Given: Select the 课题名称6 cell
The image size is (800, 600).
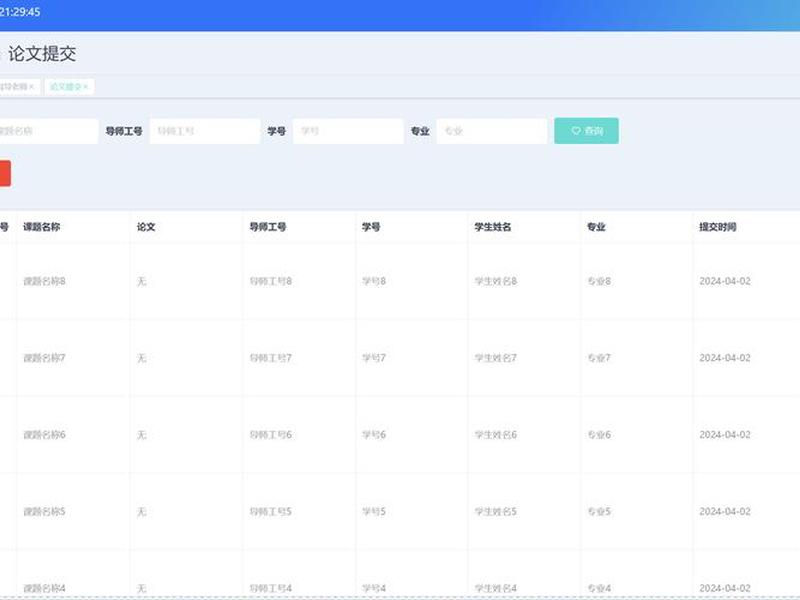Looking at the screenshot, I should 44,435.
